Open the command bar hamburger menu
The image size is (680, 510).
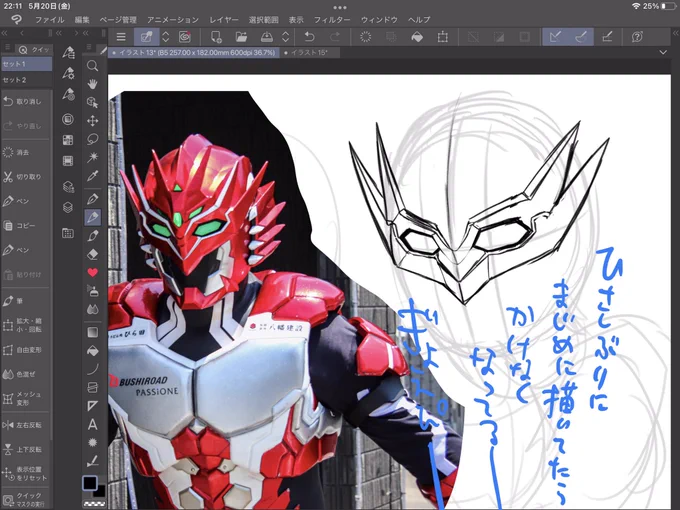(121, 37)
